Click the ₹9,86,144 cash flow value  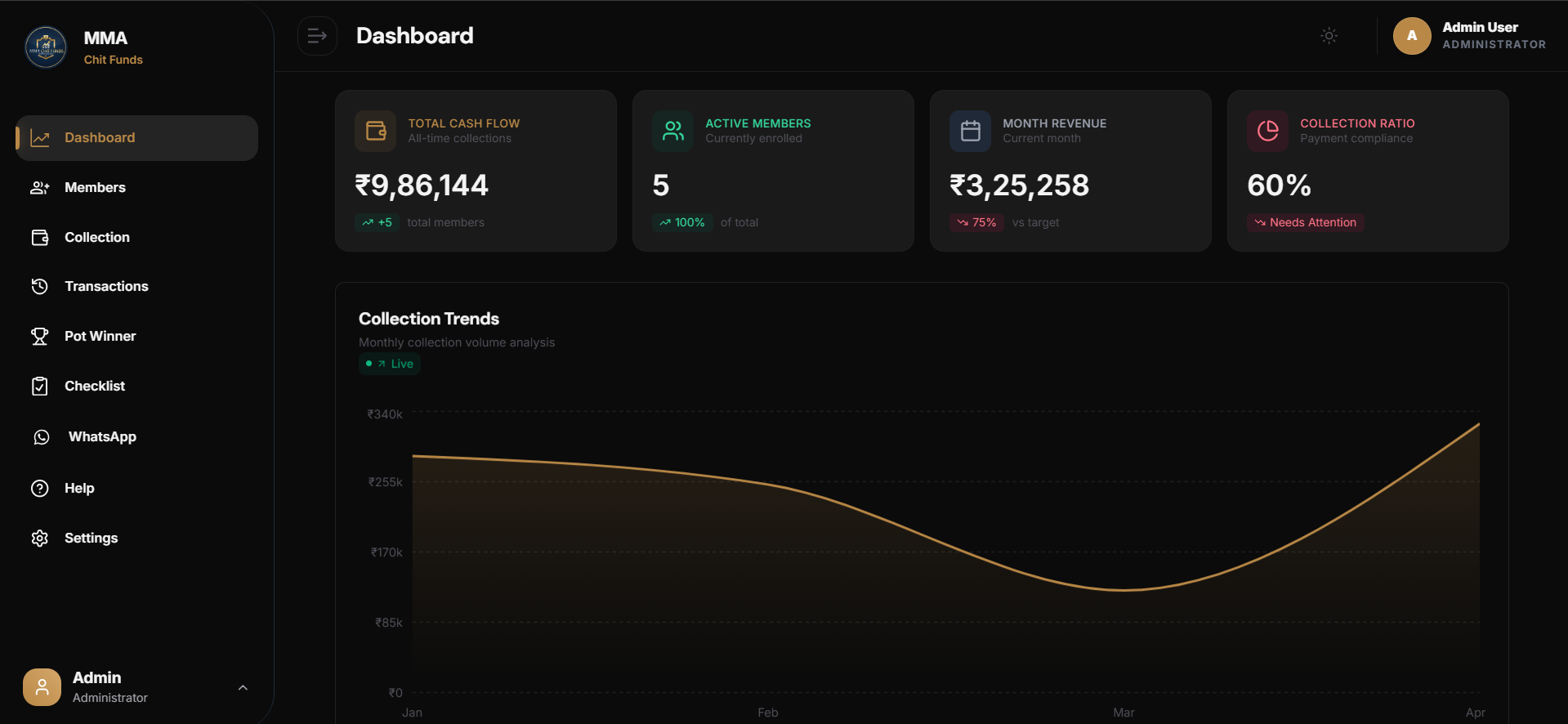click(x=422, y=185)
